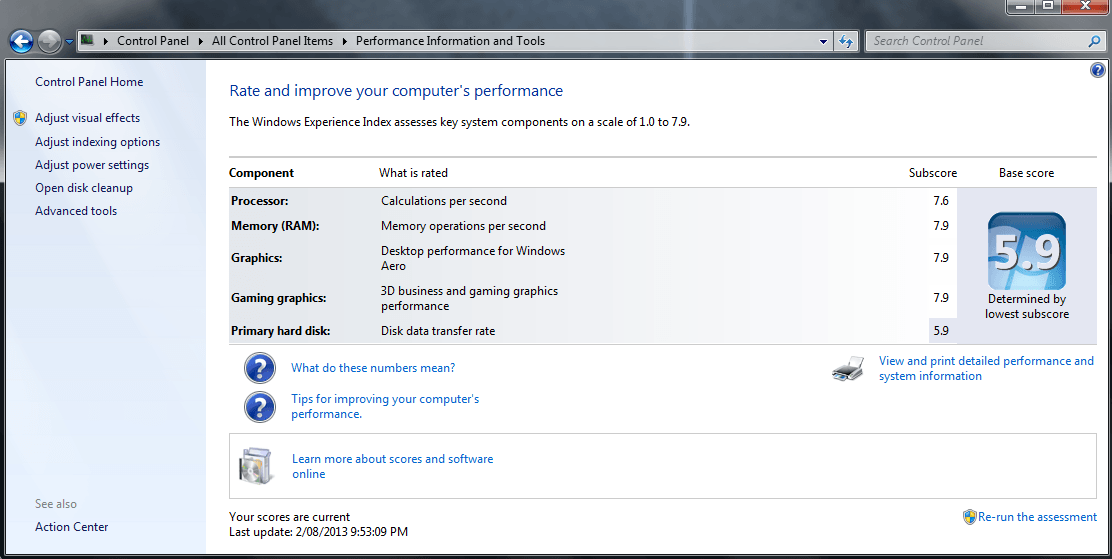1112x559 pixels.
Task: Open Advanced tools
Action: pos(76,211)
